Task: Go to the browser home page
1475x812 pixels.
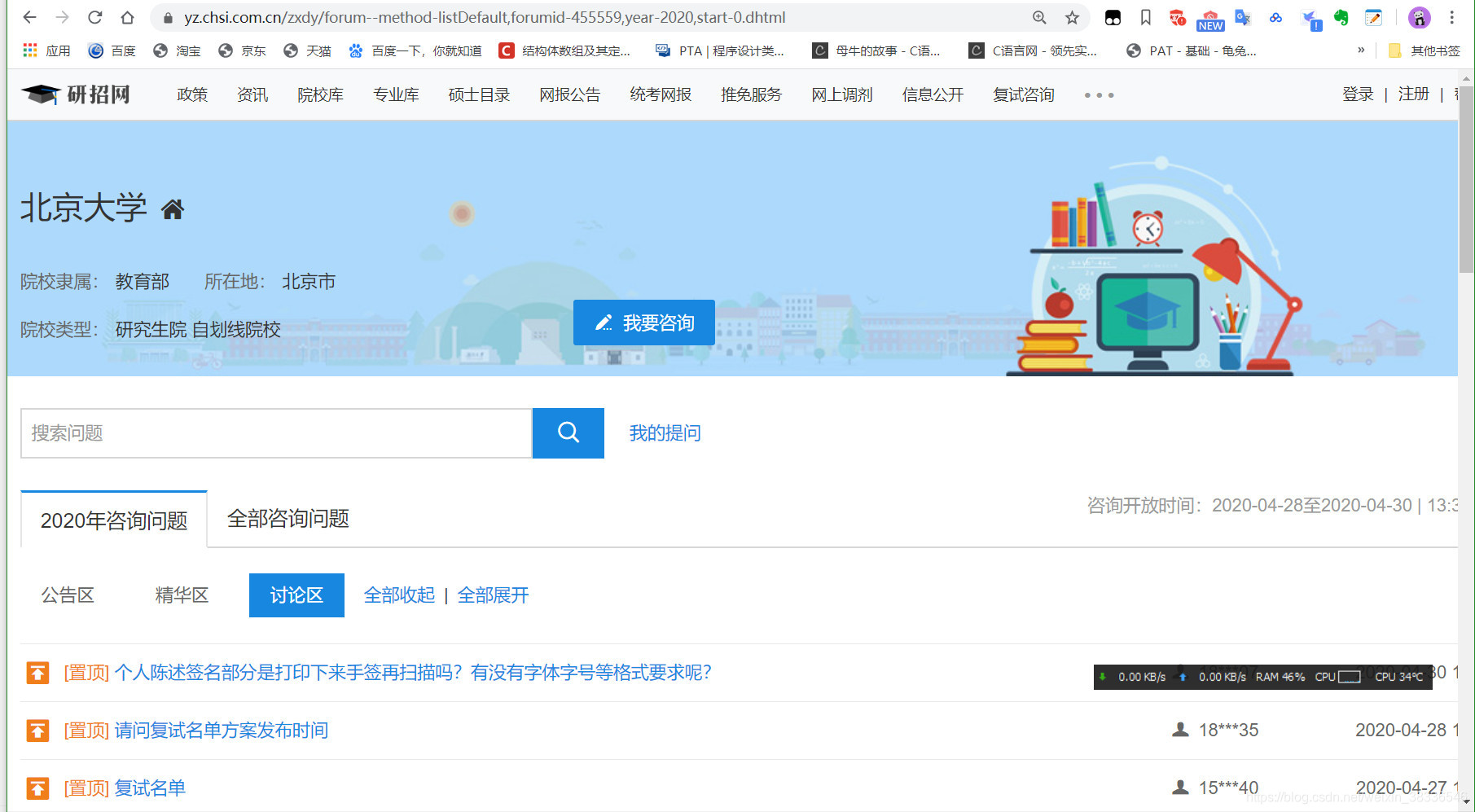Action: tap(127, 17)
